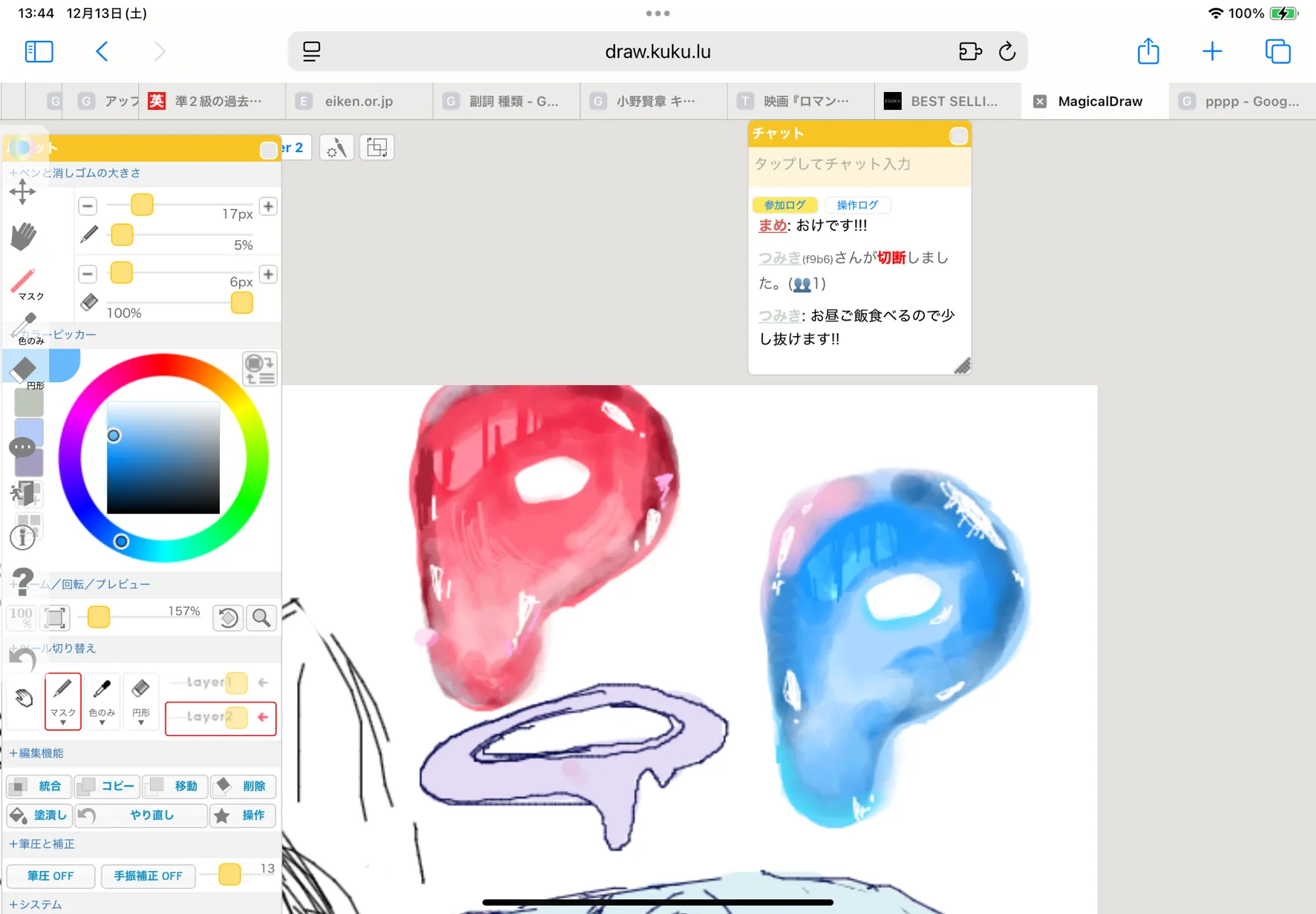Collapse 編集機能 section
This screenshot has width=1316, height=914.
[x=36, y=753]
